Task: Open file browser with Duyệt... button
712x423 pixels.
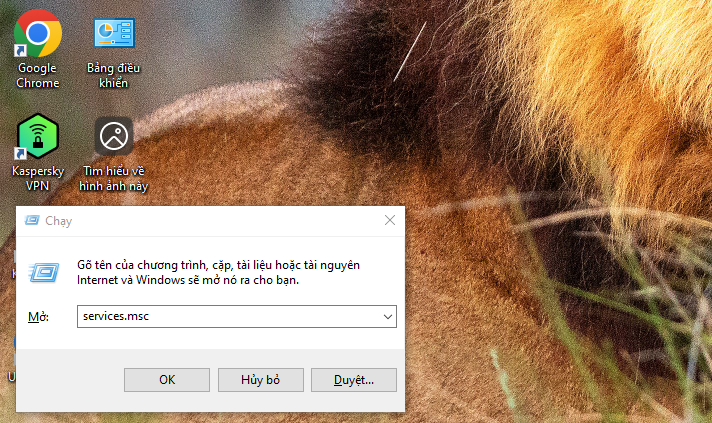Action: [354, 380]
